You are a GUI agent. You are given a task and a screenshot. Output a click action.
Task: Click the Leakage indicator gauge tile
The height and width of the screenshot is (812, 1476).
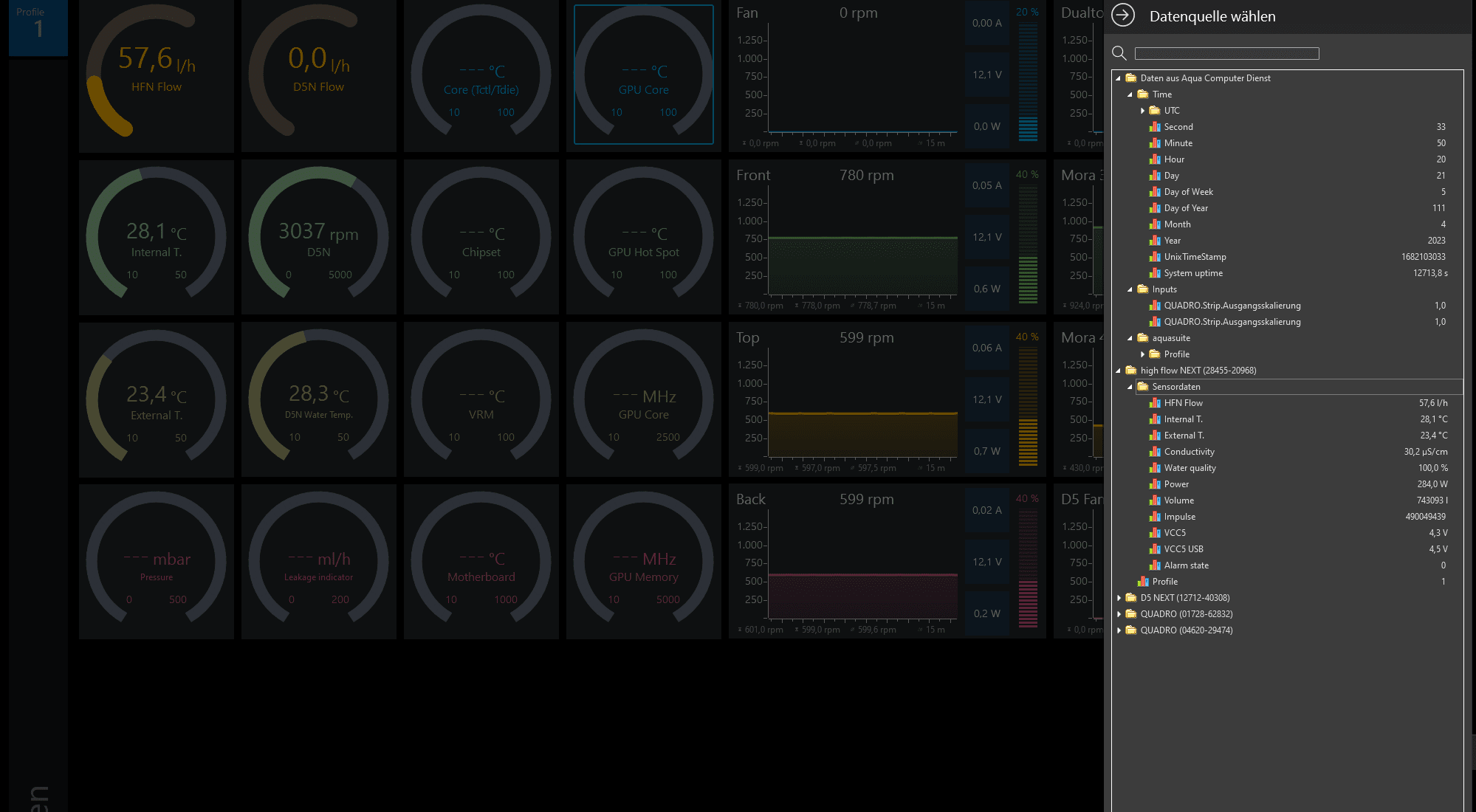click(319, 562)
